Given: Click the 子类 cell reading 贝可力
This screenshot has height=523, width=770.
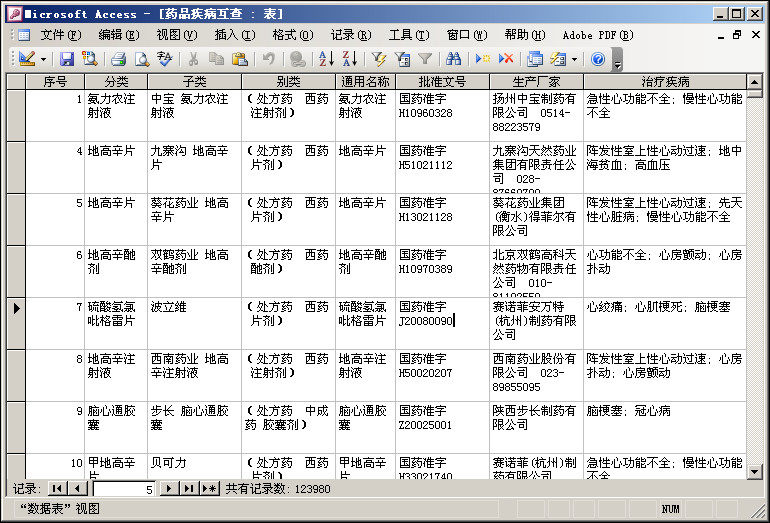Looking at the screenshot, I should (194, 467).
